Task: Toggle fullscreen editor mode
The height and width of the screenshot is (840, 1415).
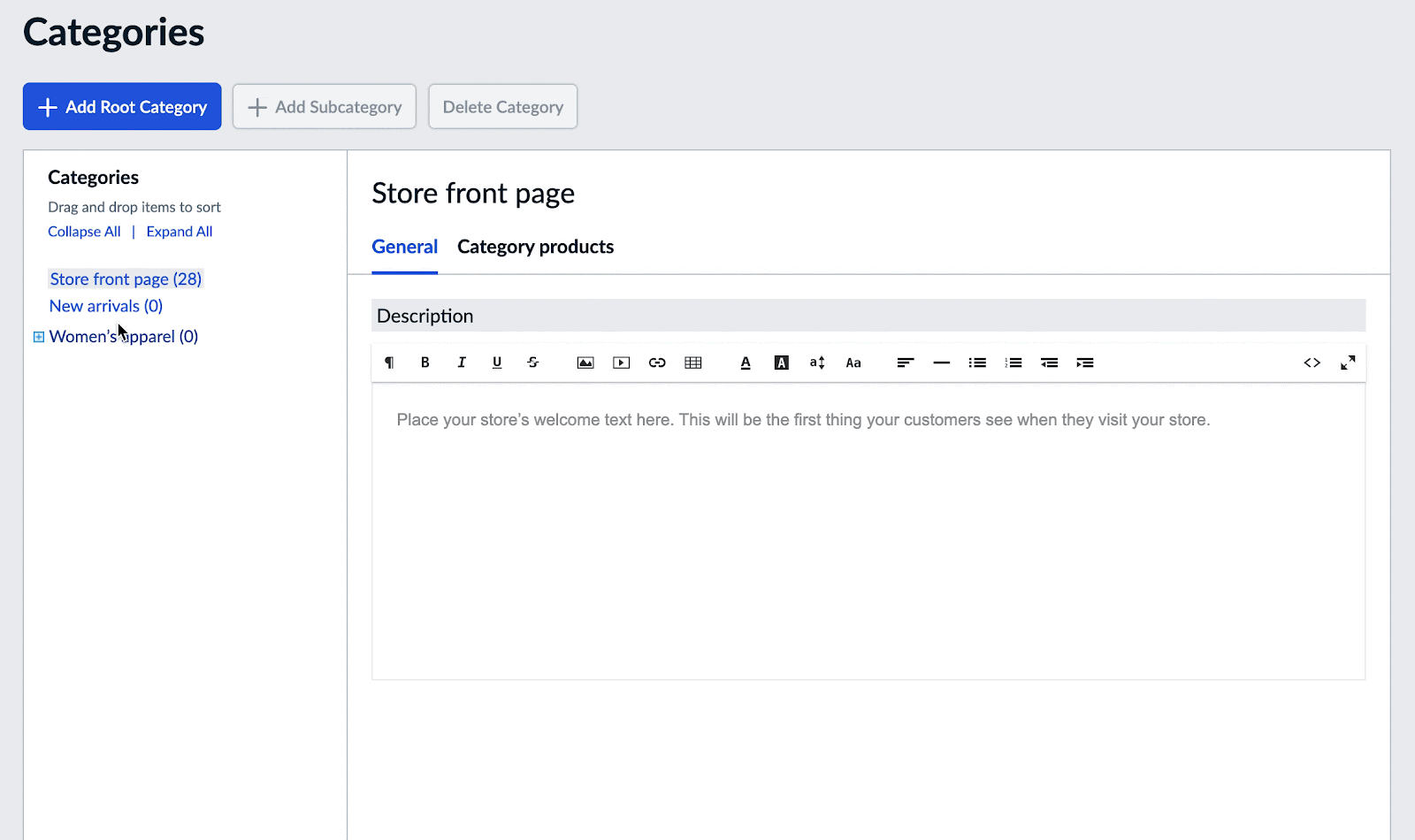Action: (1348, 363)
